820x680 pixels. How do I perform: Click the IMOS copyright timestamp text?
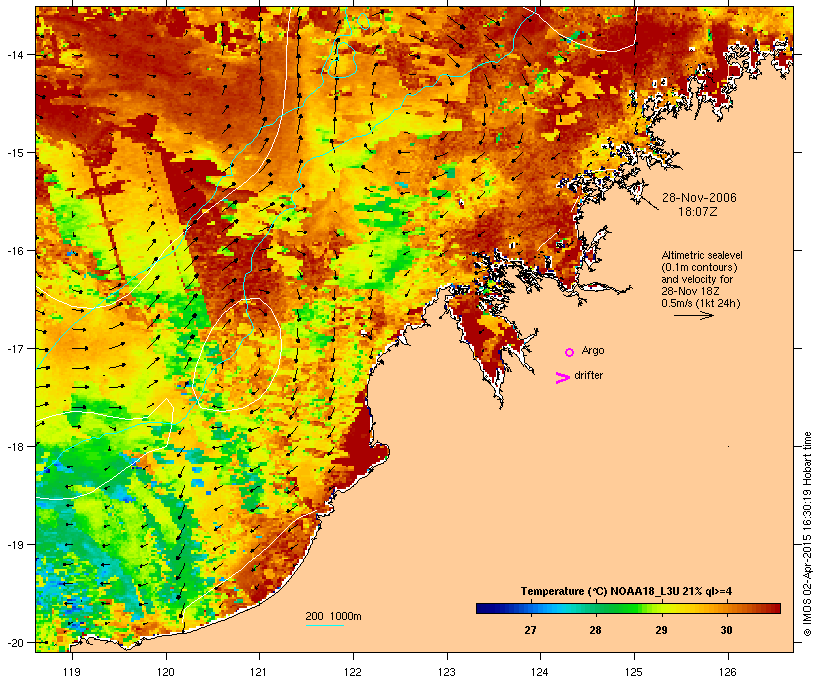point(807,534)
